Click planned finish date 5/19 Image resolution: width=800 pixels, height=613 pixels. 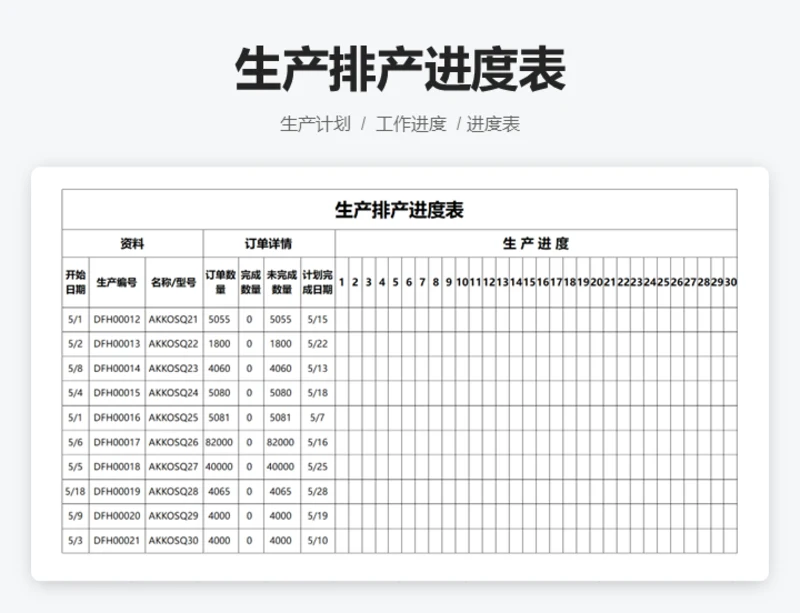(317, 516)
